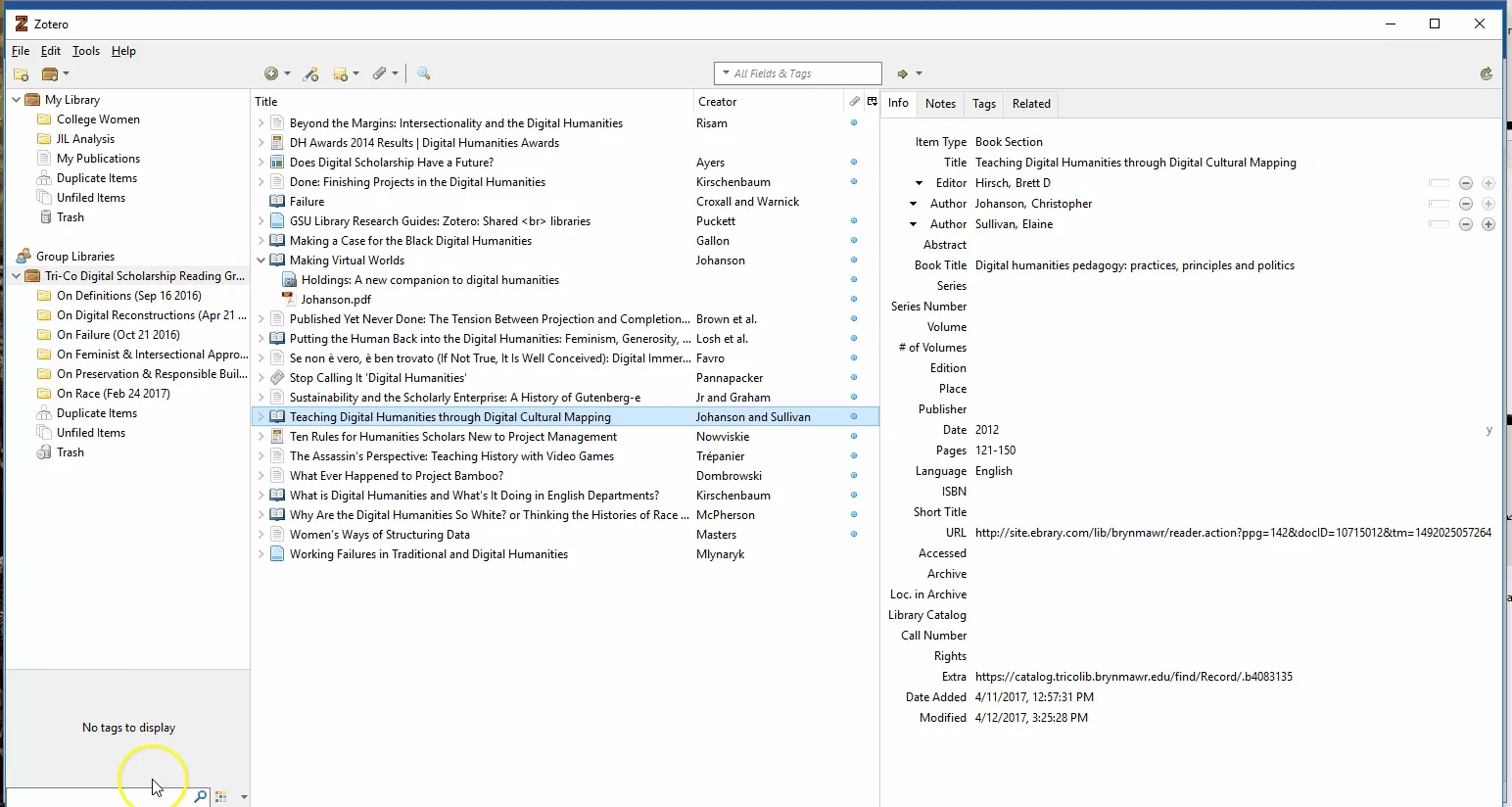
Task: Click the Add Attachment paperclip icon
Action: [x=380, y=73]
